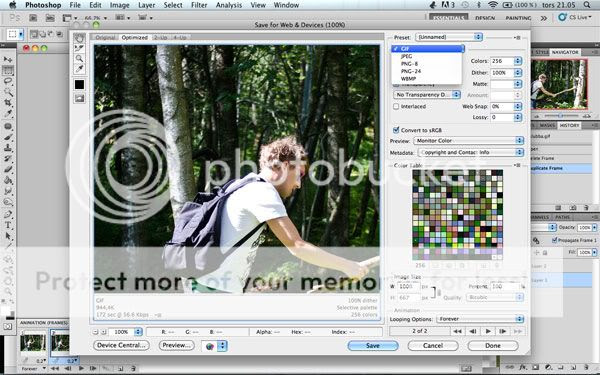Toggle the Interlaced checkbox
This screenshot has width=600, height=375.
coord(396,106)
